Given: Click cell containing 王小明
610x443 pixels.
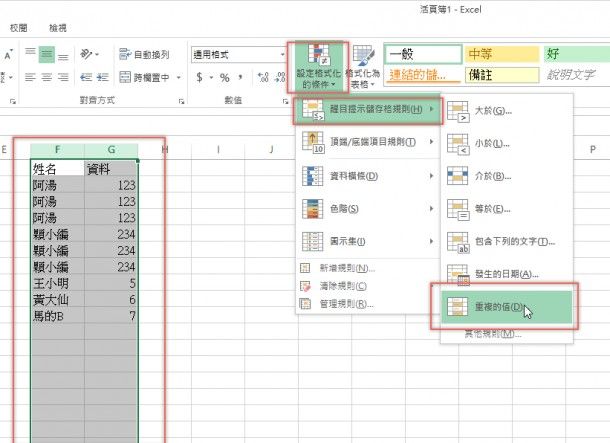Looking at the screenshot, I should click(x=57, y=283).
